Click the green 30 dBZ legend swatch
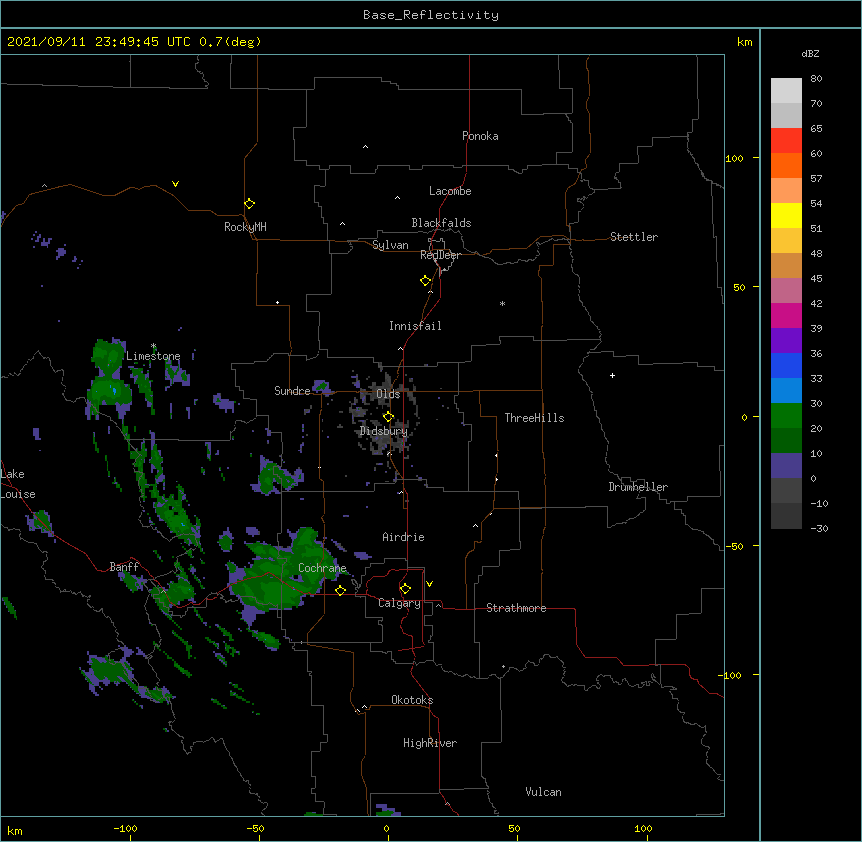Image resolution: width=862 pixels, height=842 pixels. (786, 416)
